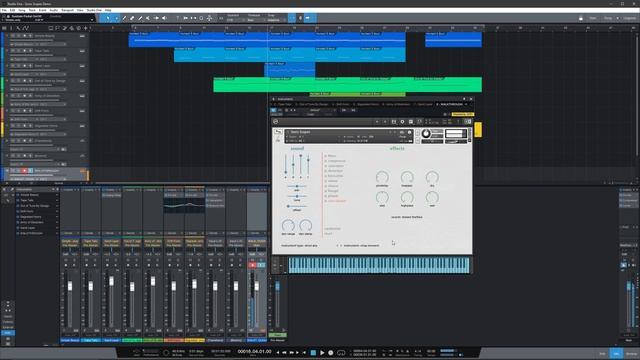The width and height of the screenshot is (640, 360).
Task: Select the Arrow tool in toolbar
Action: click(108, 18)
